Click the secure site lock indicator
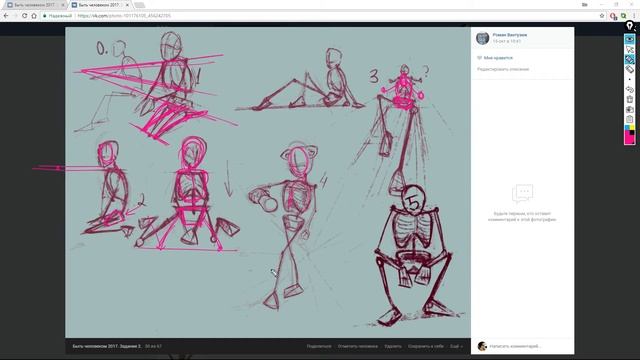This screenshot has width=640, height=360. coord(58,16)
